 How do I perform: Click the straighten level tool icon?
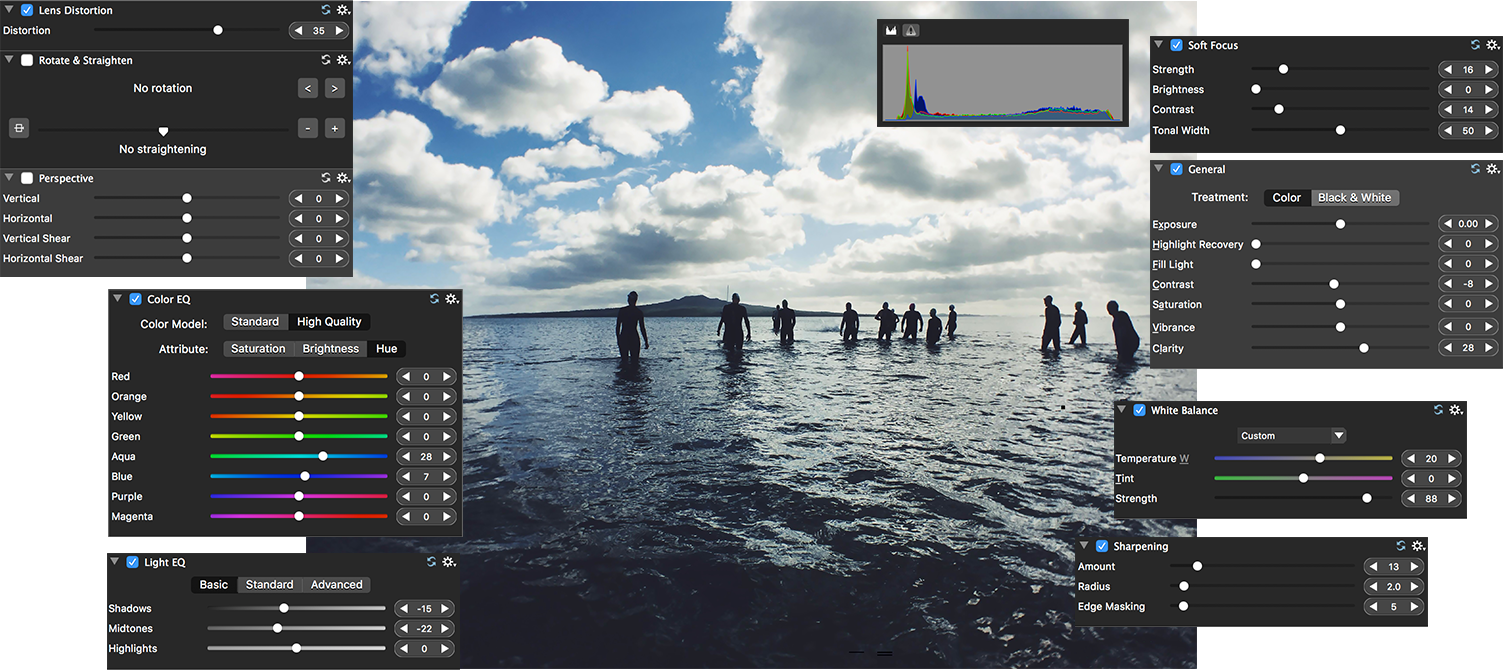point(19,128)
